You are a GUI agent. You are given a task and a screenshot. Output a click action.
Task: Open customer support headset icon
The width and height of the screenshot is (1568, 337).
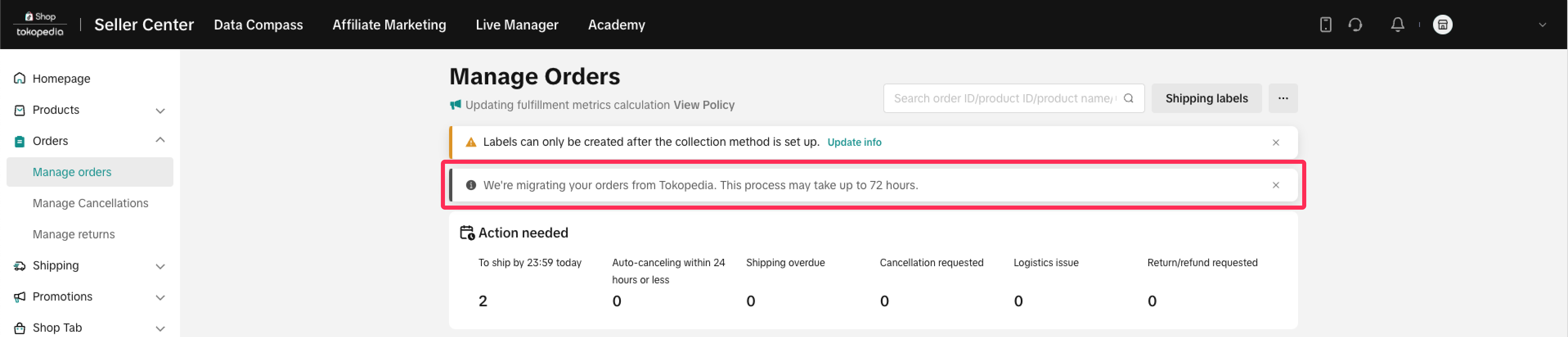coord(1355,25)
